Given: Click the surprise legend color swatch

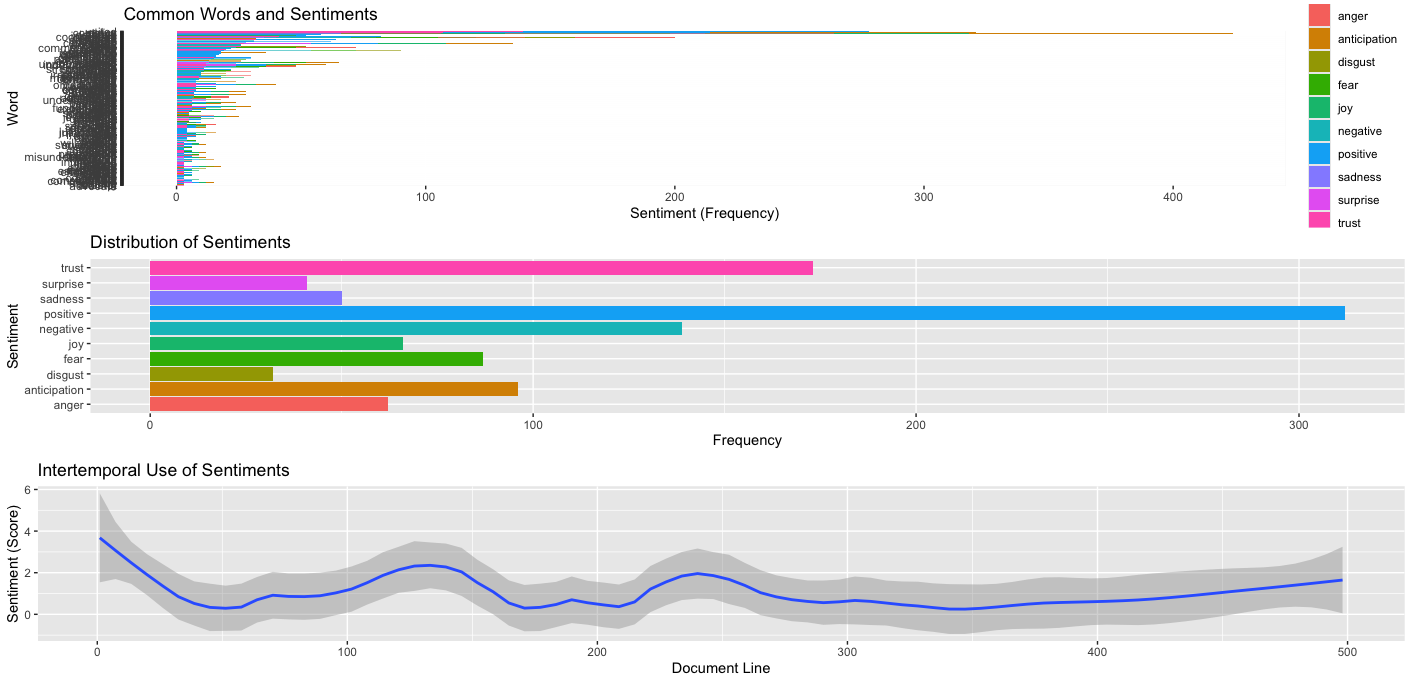Looking at the screenshot, I should coord(1320,200).
